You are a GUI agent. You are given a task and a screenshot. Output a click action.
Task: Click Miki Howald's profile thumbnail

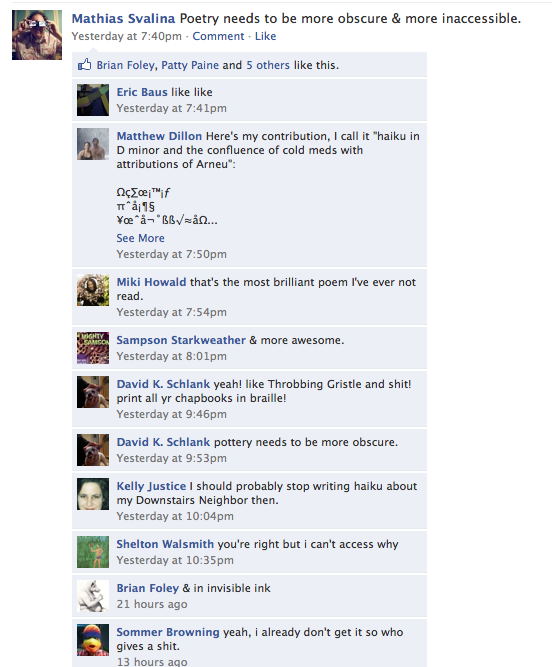coord(93,290)
